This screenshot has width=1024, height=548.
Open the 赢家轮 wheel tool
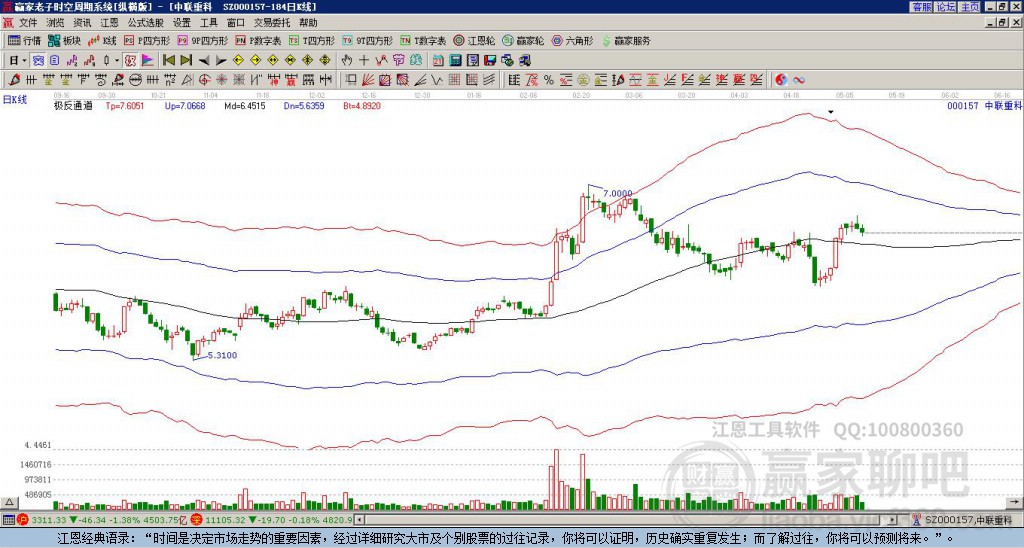pos(523,40)
